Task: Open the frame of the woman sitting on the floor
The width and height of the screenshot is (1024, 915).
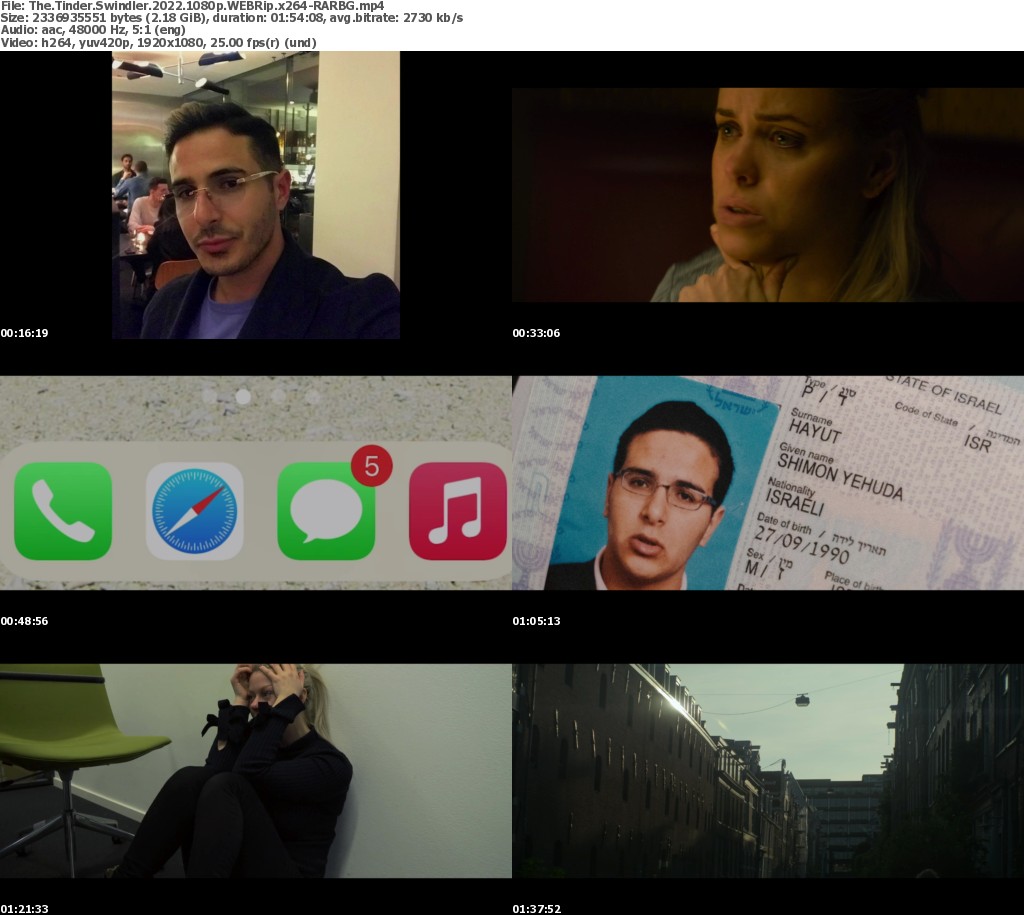Action: (x=256, y=771)
